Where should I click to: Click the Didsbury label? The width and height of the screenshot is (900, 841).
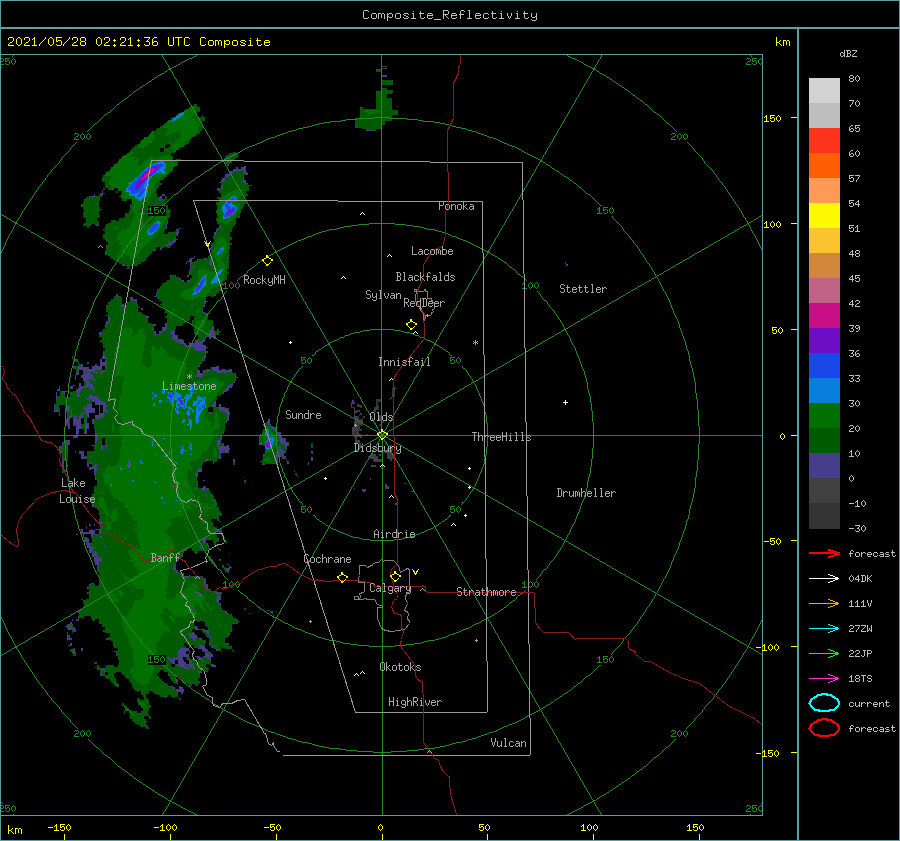pos(378,448)
